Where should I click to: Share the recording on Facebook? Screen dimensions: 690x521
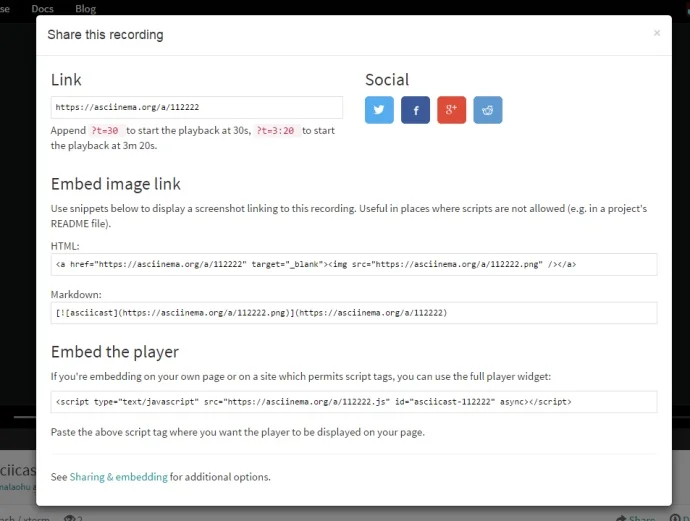coord(415,110)
